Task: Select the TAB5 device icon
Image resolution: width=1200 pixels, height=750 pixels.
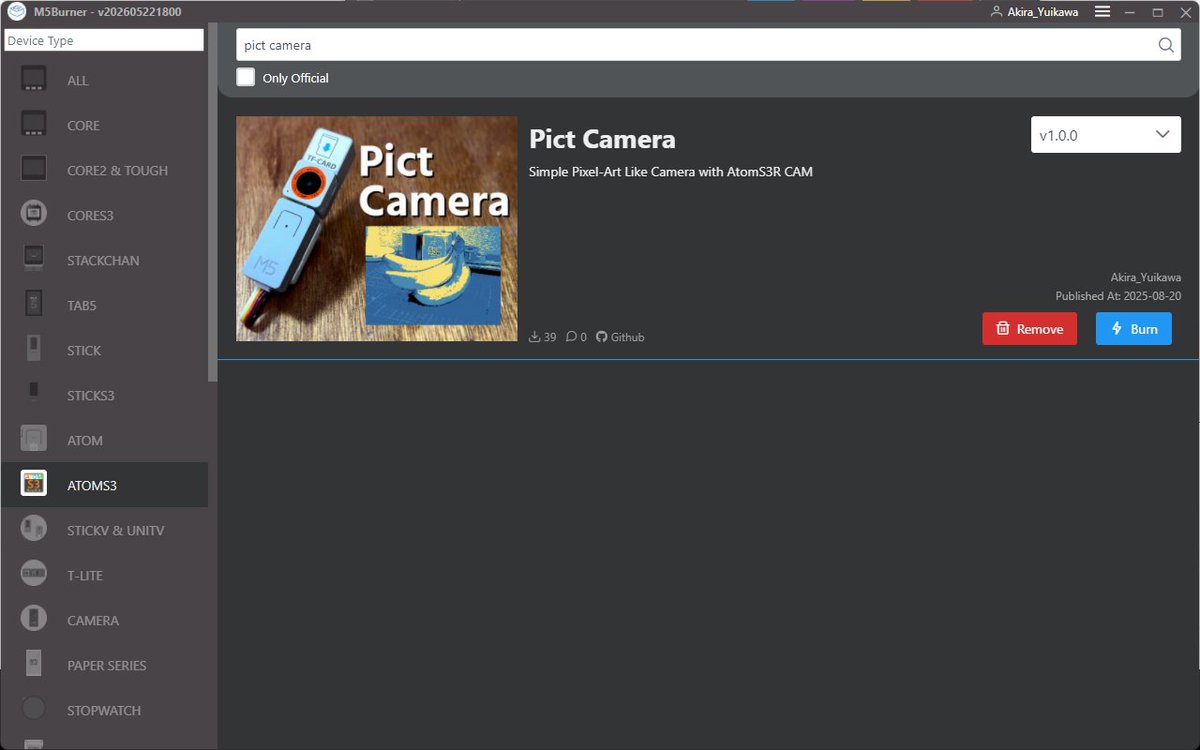Action: click(34, 305)
